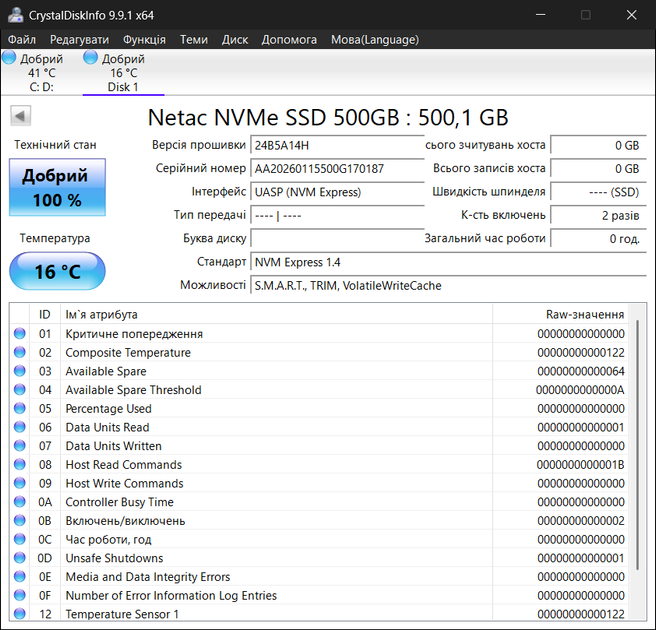Click status orb for attribute 0B

pyautogui.click(x=20, y=520)
